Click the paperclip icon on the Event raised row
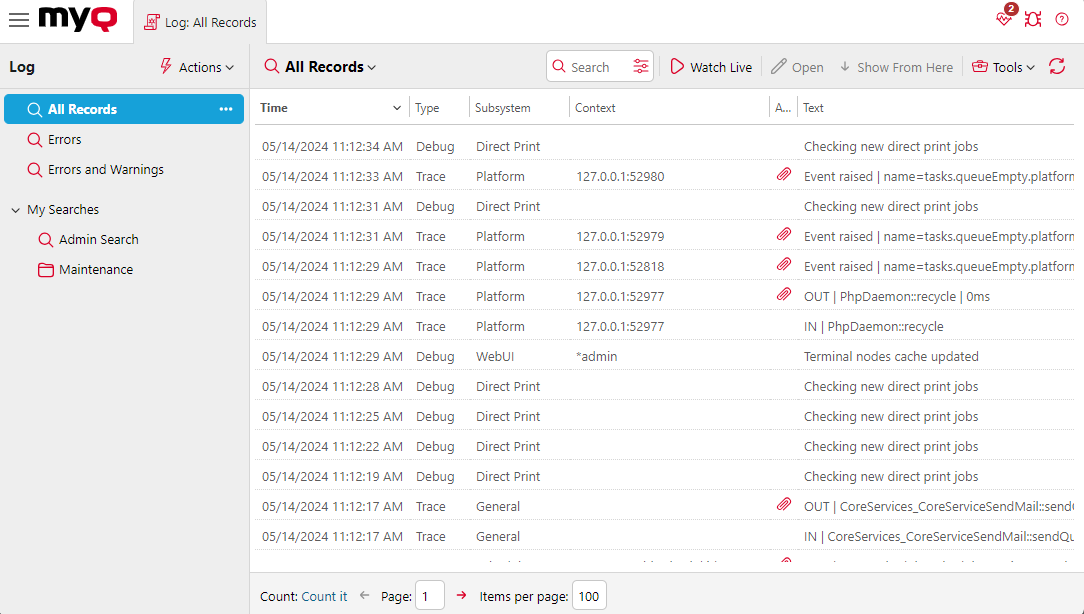Screen dimensions: 1084x614 click(x=784, y=174)
